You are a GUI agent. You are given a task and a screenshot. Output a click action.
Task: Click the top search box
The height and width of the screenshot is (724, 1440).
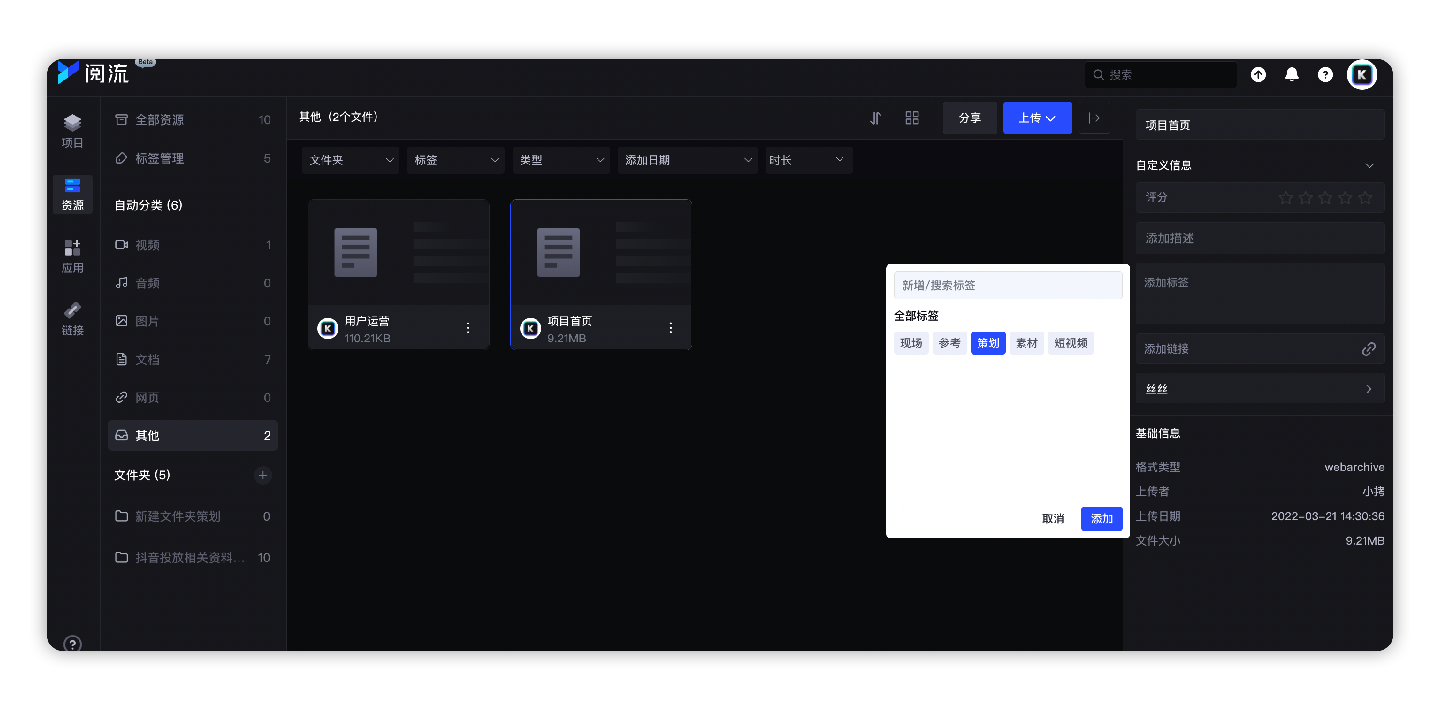point(1161,75)
